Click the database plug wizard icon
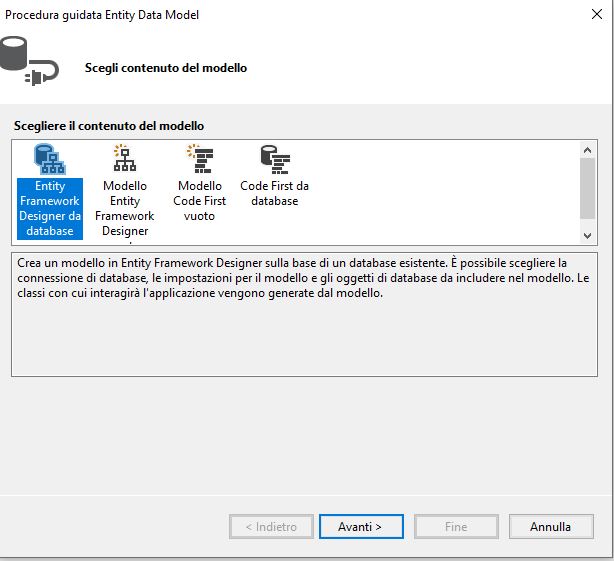The width and height of the screenshot is (614, 561). tap(29, 61)
